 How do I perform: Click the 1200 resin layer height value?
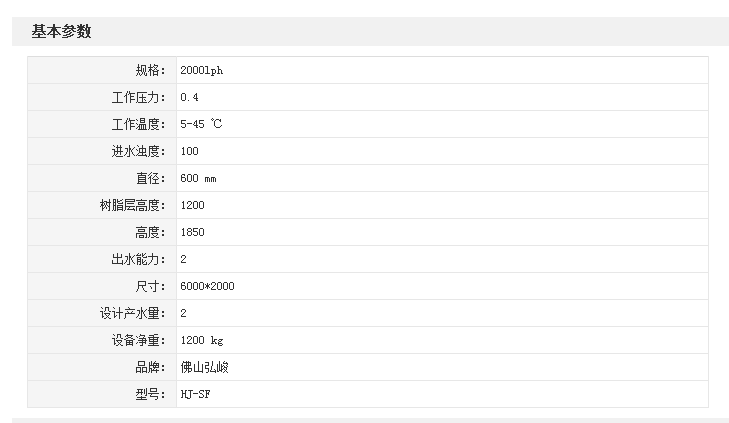192,205
